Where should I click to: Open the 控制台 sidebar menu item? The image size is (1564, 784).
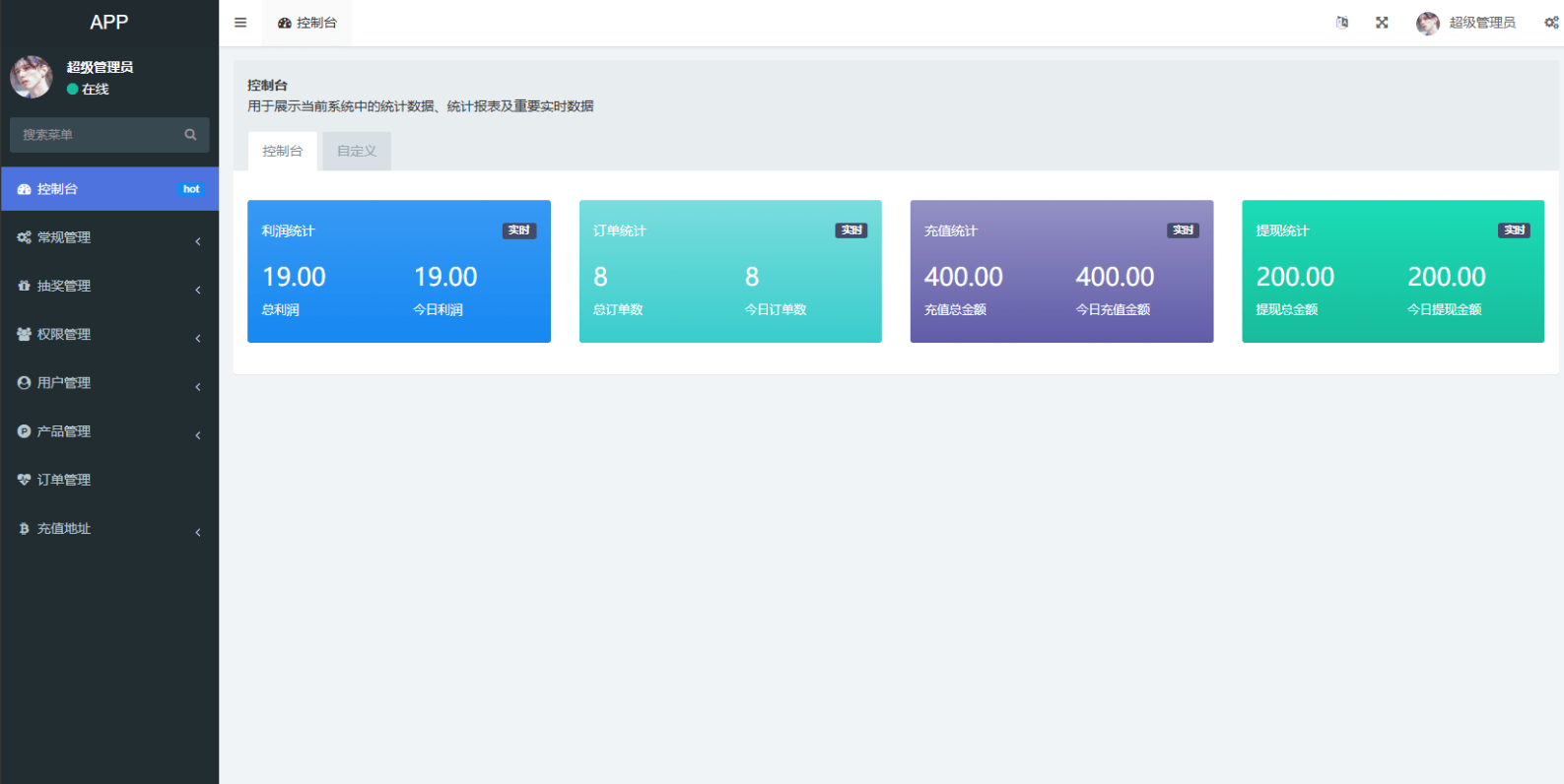pos(109,189)
